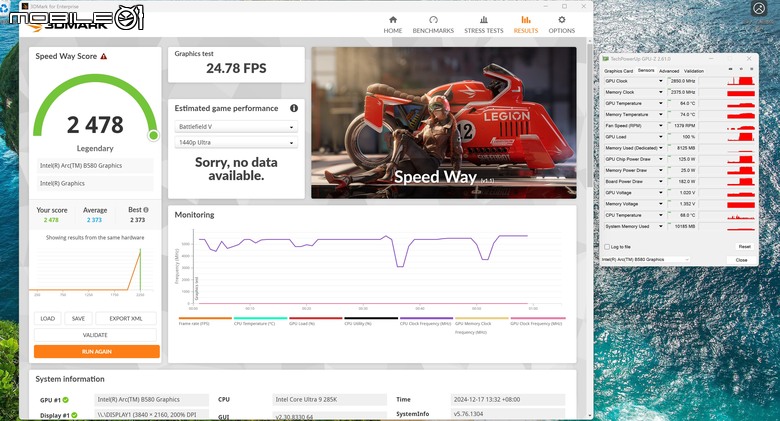This screenshot has width=780, height=421.
Task: Click the LOAD button
Action: (x=48, y=318)
